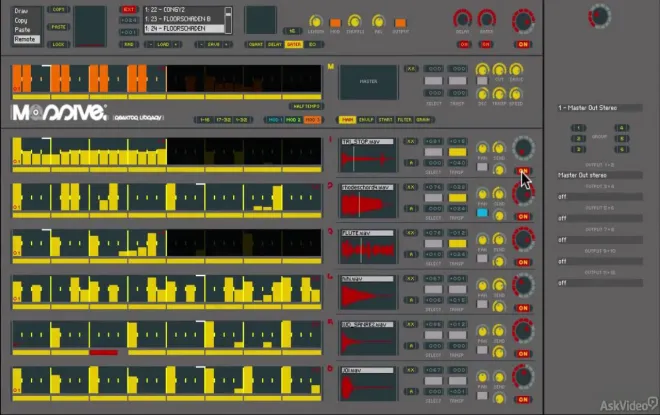Click the PAN knob in FLUTE.wav row
Screen dimensions: 660x415
[x=482, y=239]
